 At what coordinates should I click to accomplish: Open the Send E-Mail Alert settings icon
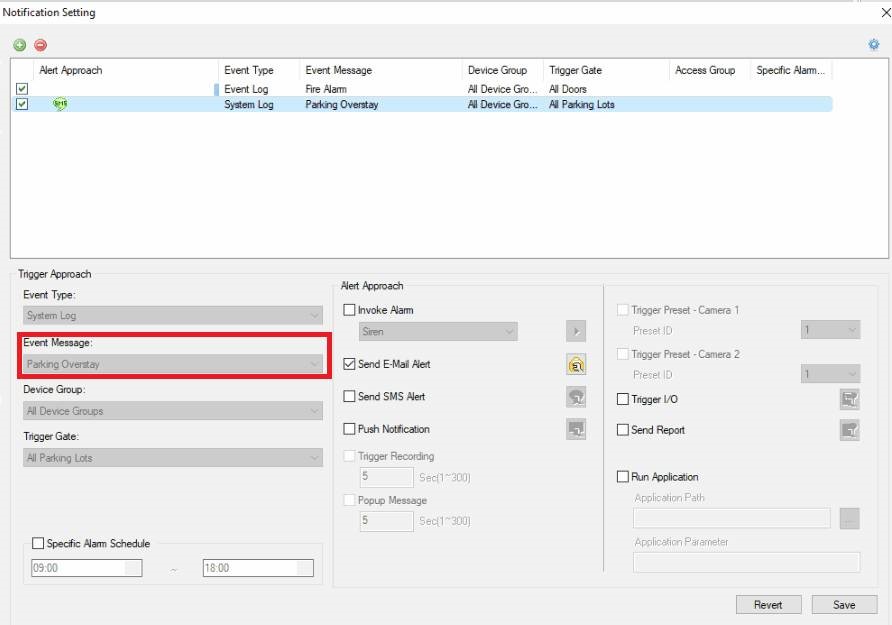tap(576, 365)
